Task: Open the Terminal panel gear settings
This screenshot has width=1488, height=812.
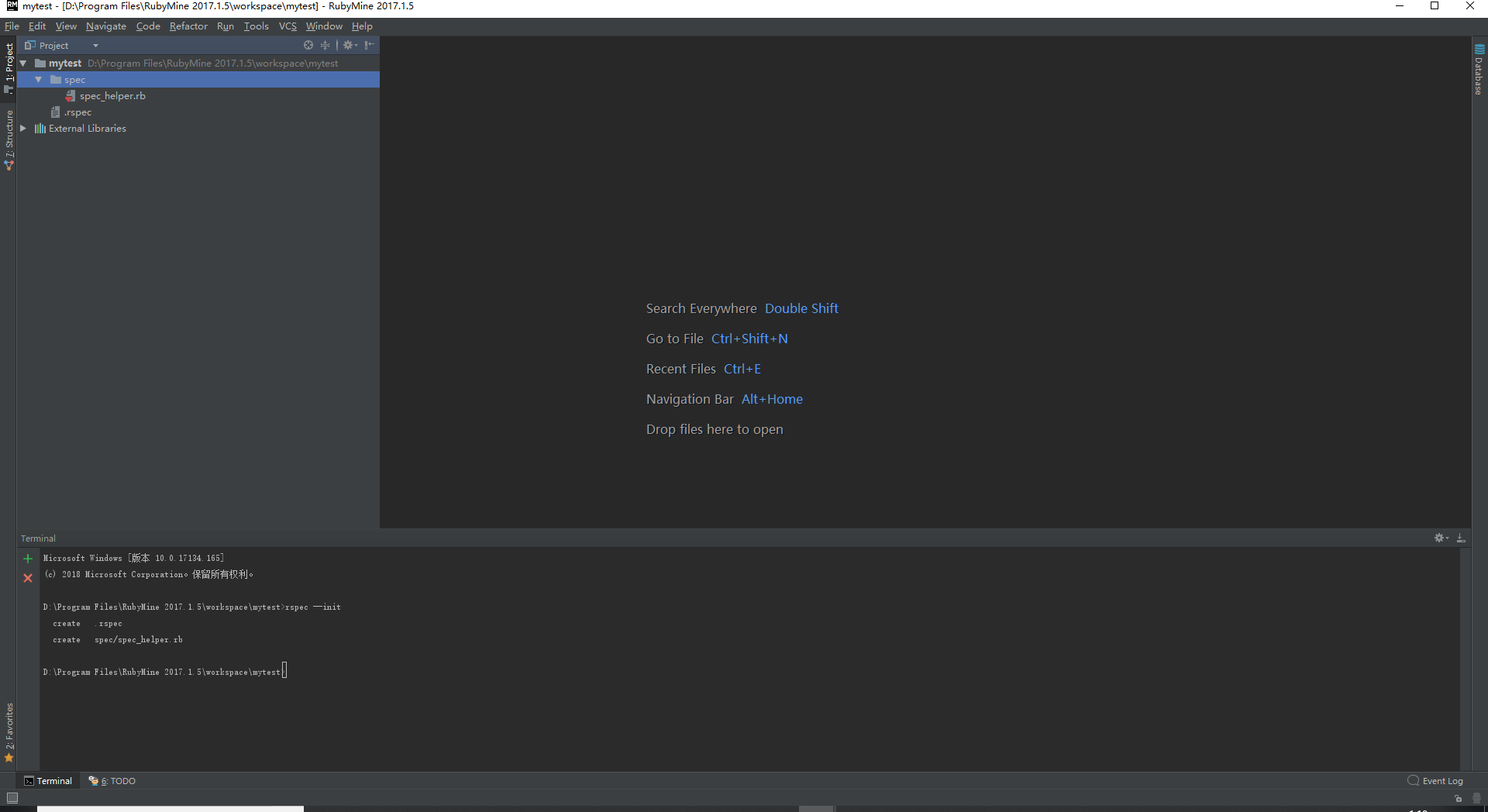Action: pyautogui.click(x=1441, y=538)
